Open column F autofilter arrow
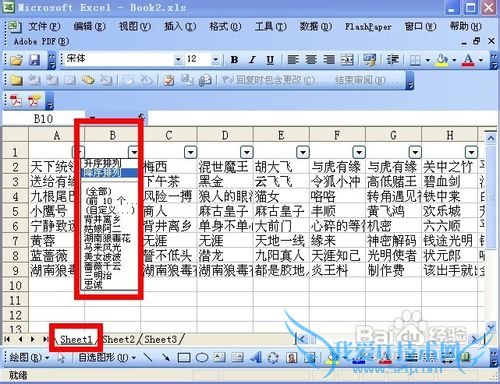500x384 pixels. click(359, 152)
